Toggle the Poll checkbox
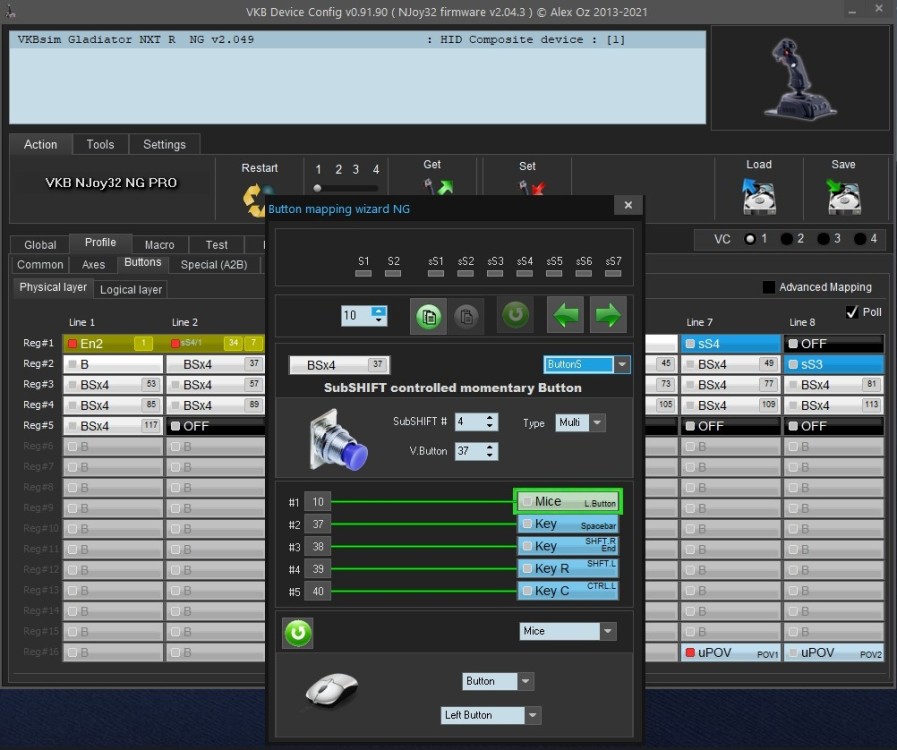The width and height of the screenshot is (897, 750). [x=852, y=312]
